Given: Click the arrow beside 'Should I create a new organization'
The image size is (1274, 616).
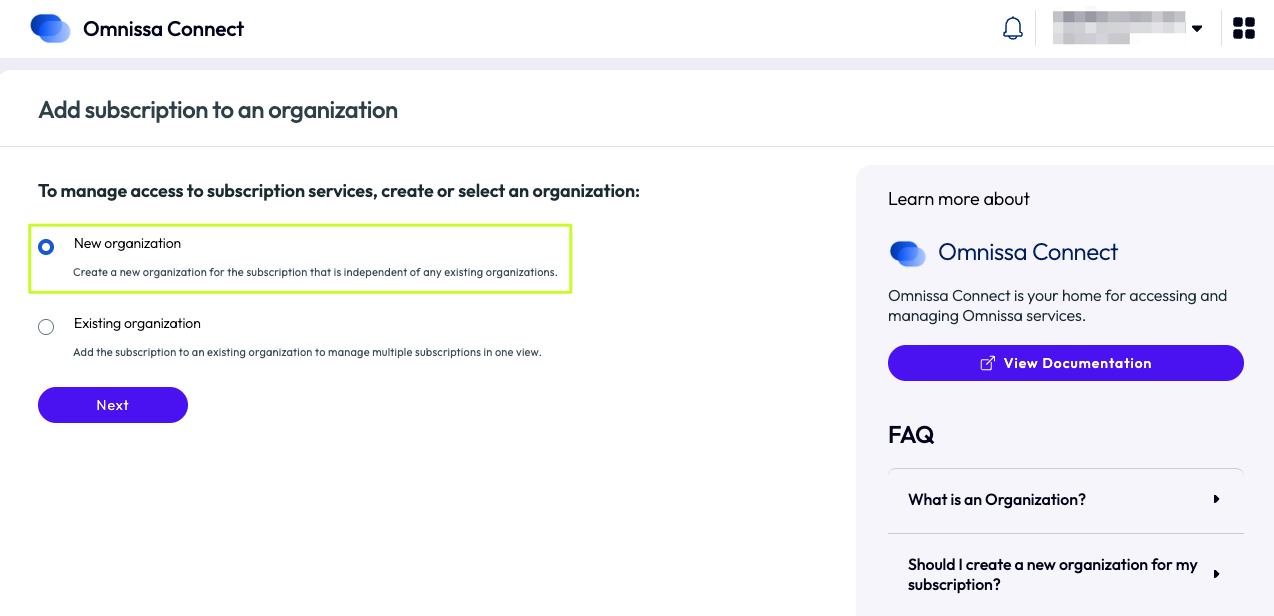Looking at the screenshot, I should (1216, 574).
